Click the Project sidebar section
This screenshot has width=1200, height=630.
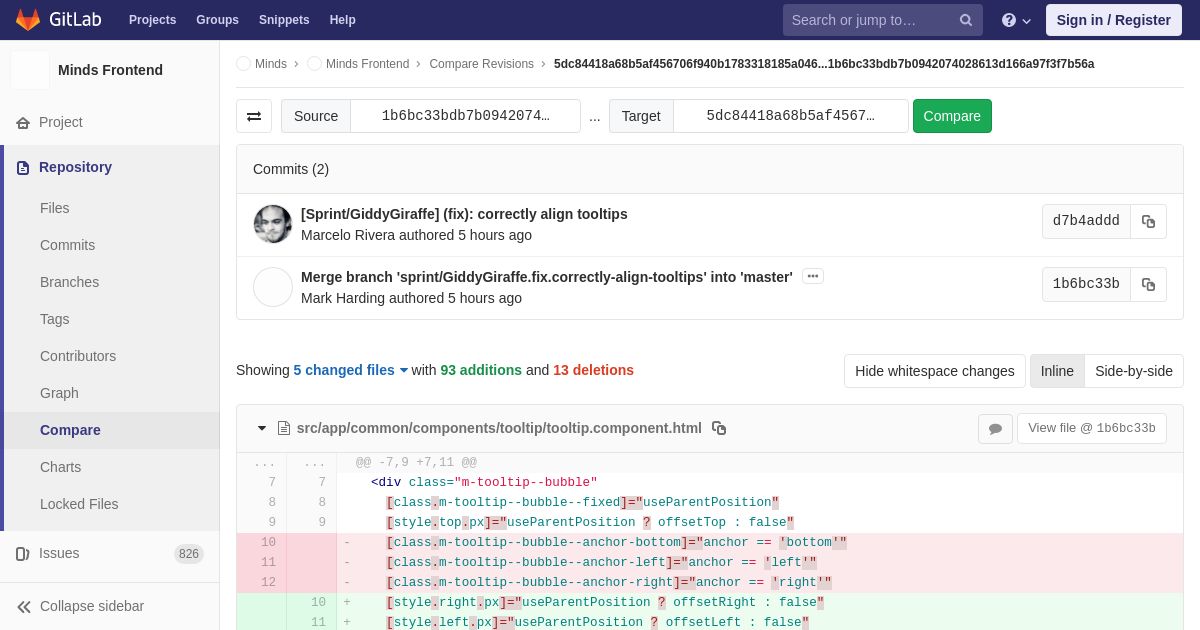(x=110, y=122)
